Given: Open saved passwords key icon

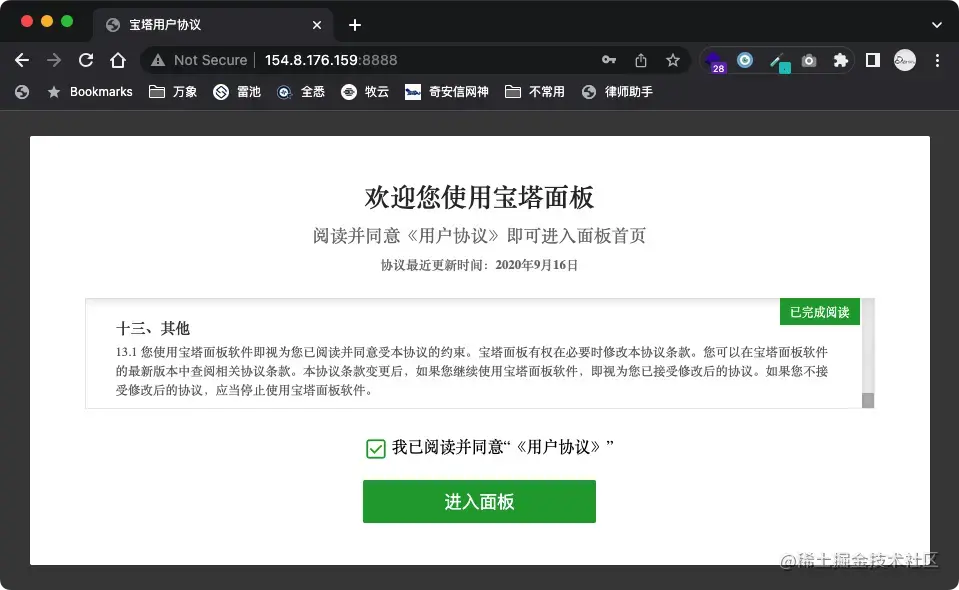Looking at the screenshot, I should [x=609, y=60].
